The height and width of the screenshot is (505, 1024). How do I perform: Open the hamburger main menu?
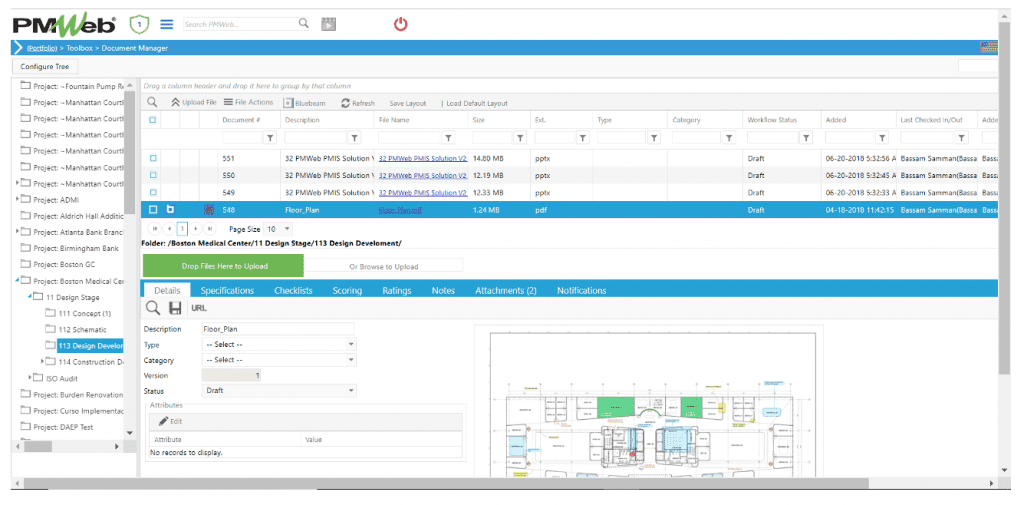tap(167, 24)
